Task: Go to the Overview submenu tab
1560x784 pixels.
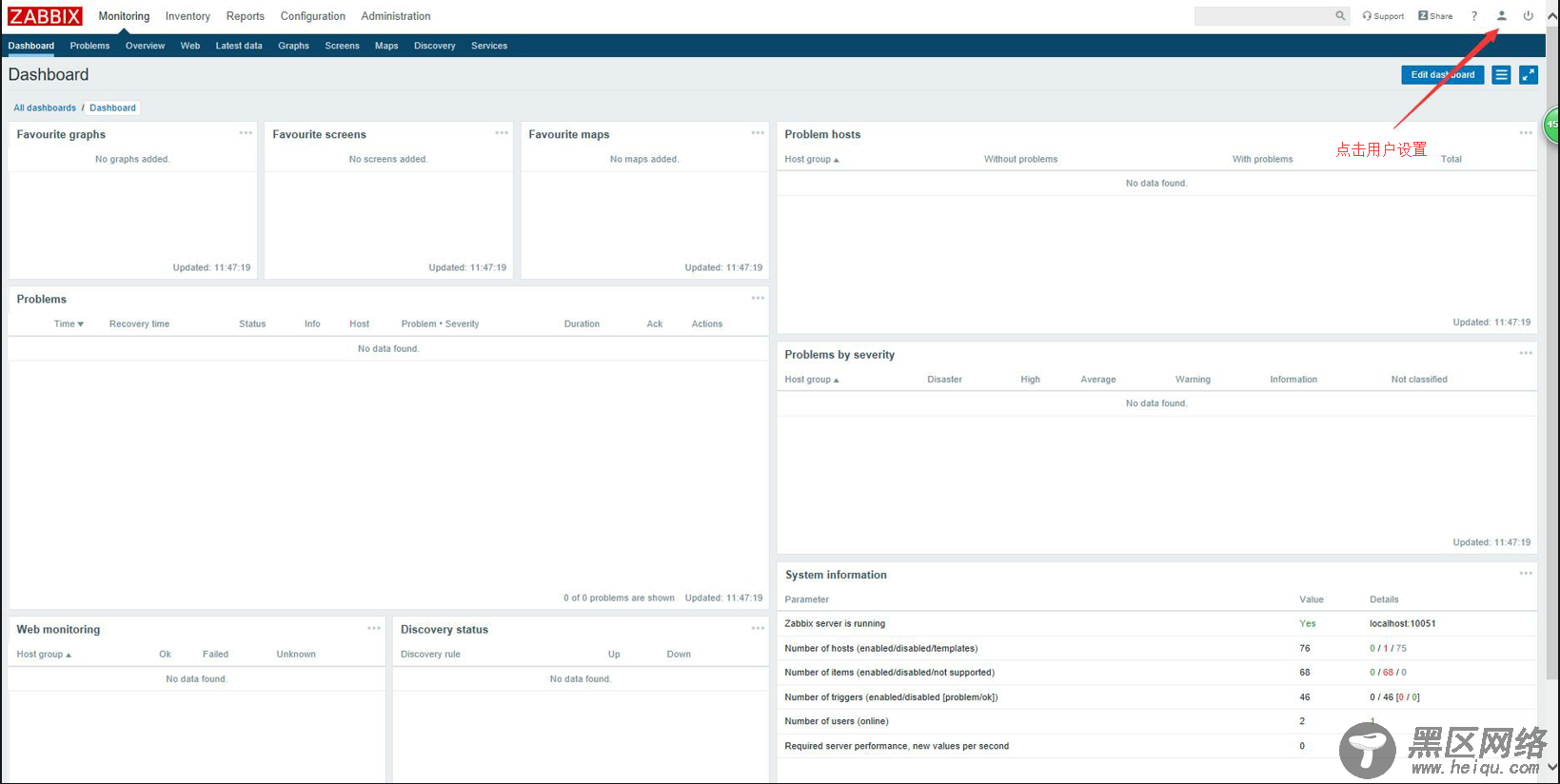Action: tap(145, 46)
